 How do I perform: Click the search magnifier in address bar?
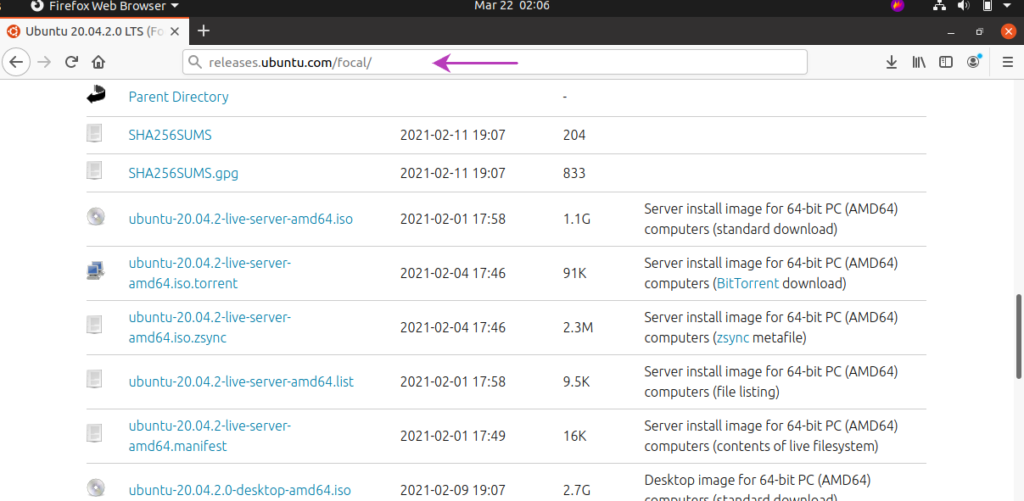pyautogui.click(x=194, y=63)
